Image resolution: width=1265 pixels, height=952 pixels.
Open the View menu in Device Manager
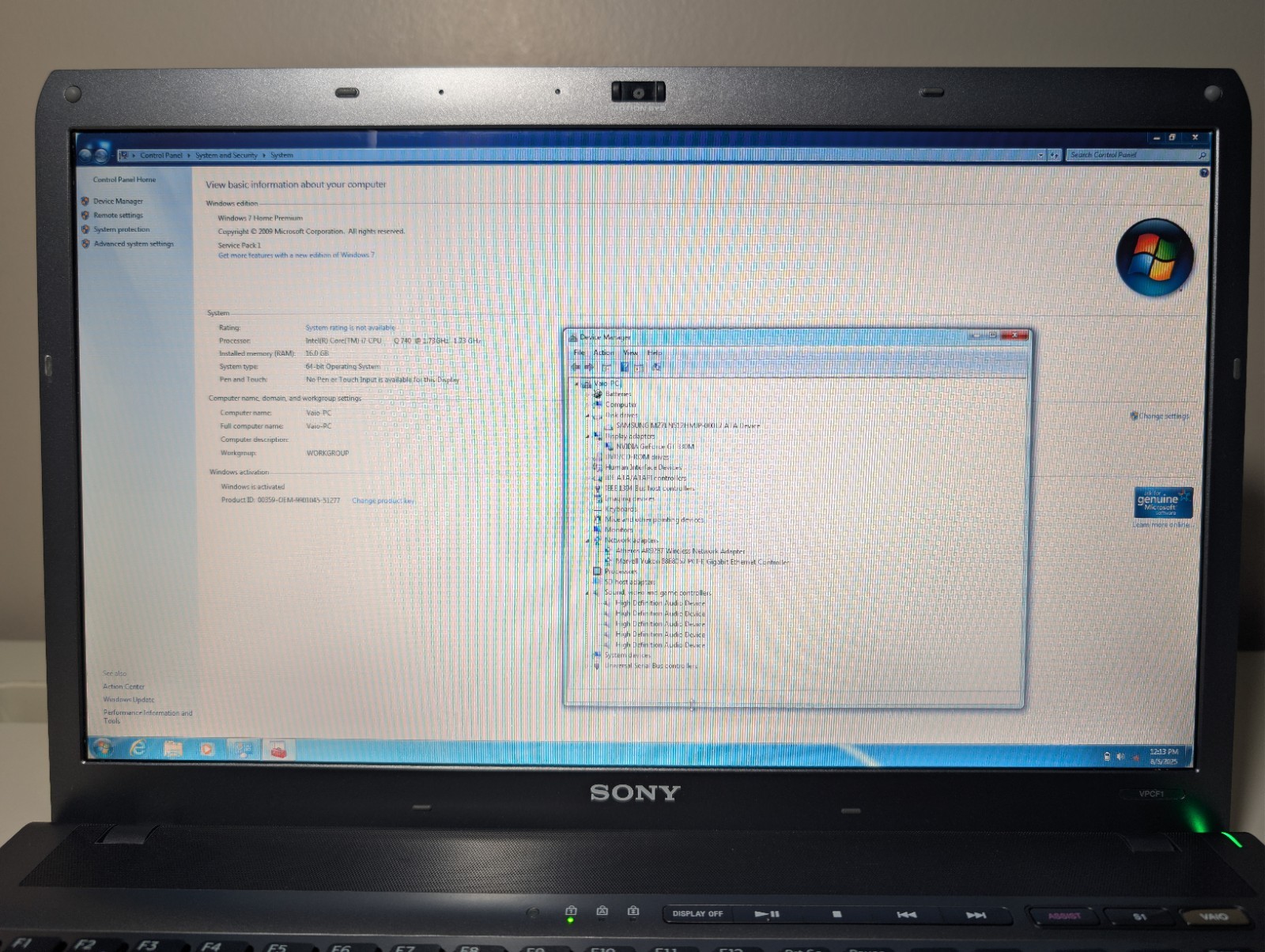630,353
